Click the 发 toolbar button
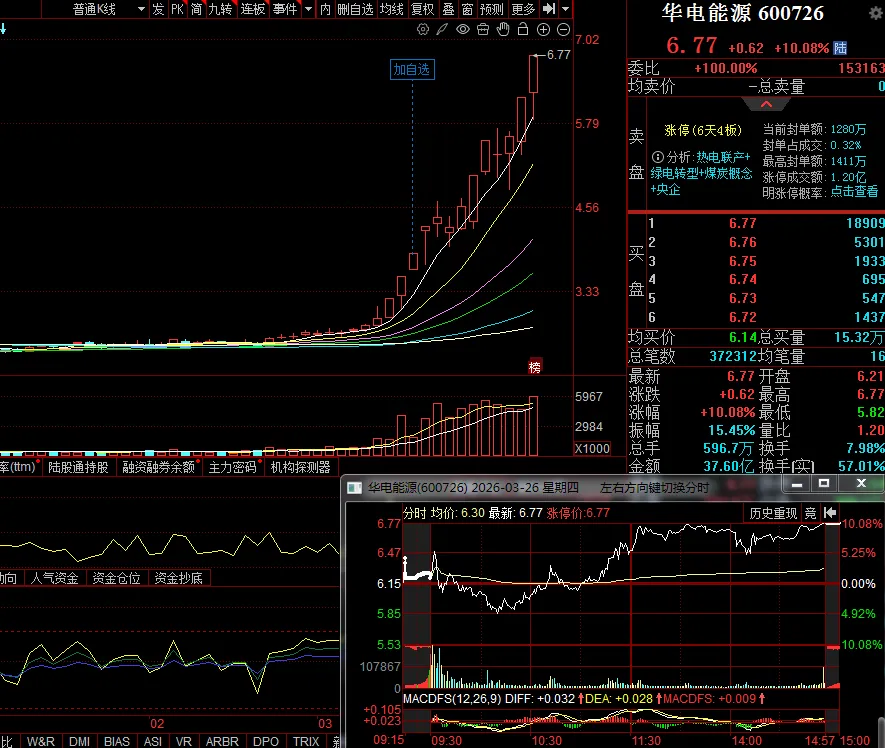885x748 pixels. [x=158, y=9]
